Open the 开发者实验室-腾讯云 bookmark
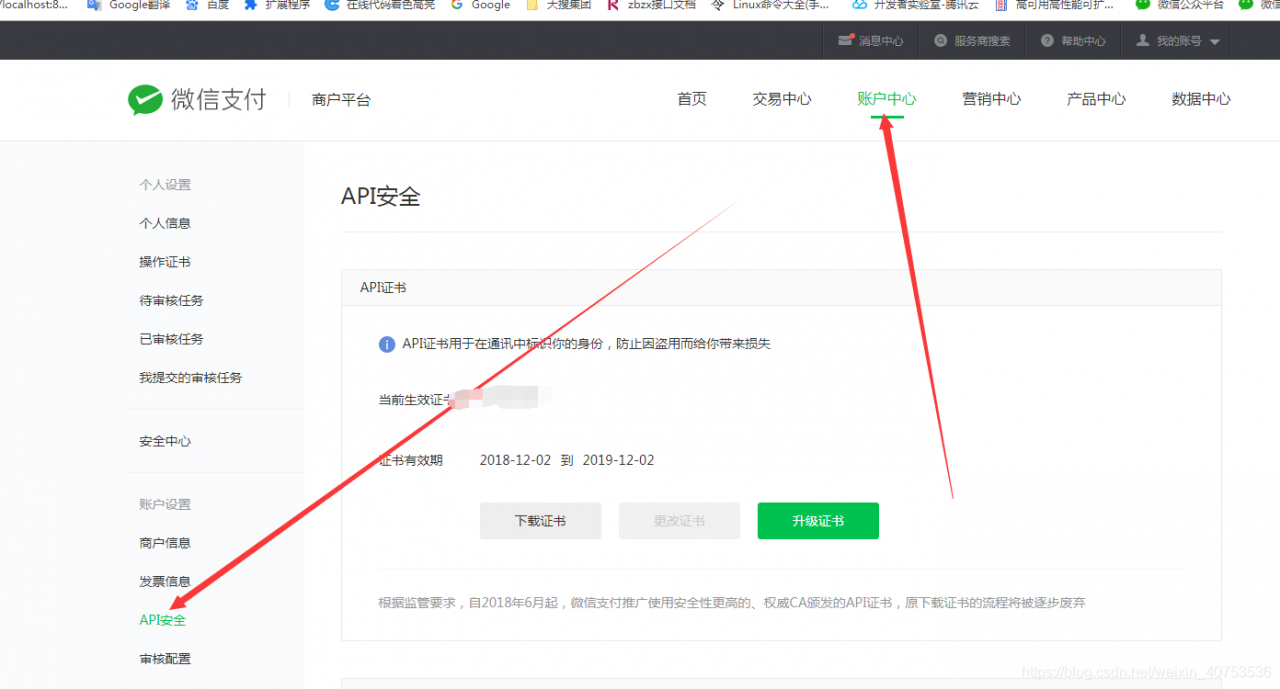Image resolution: width=1280 pixels, height=689 pixels. pyautogui.click(x=916, y=5)
